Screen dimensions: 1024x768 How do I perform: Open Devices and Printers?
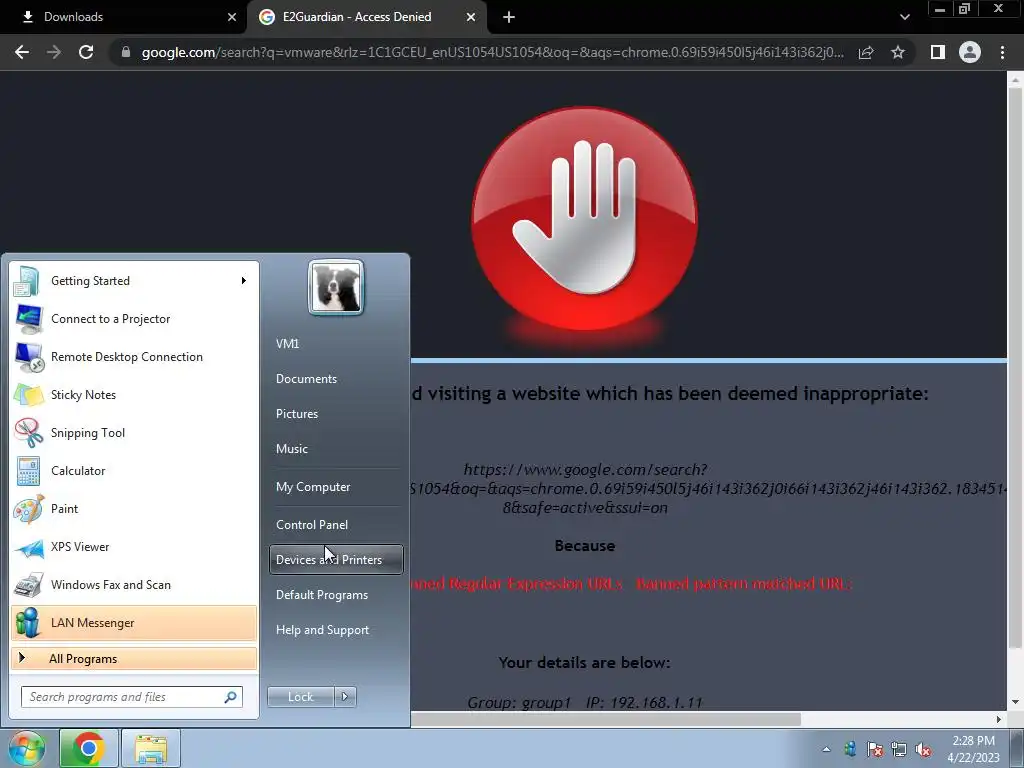(336, 560)
